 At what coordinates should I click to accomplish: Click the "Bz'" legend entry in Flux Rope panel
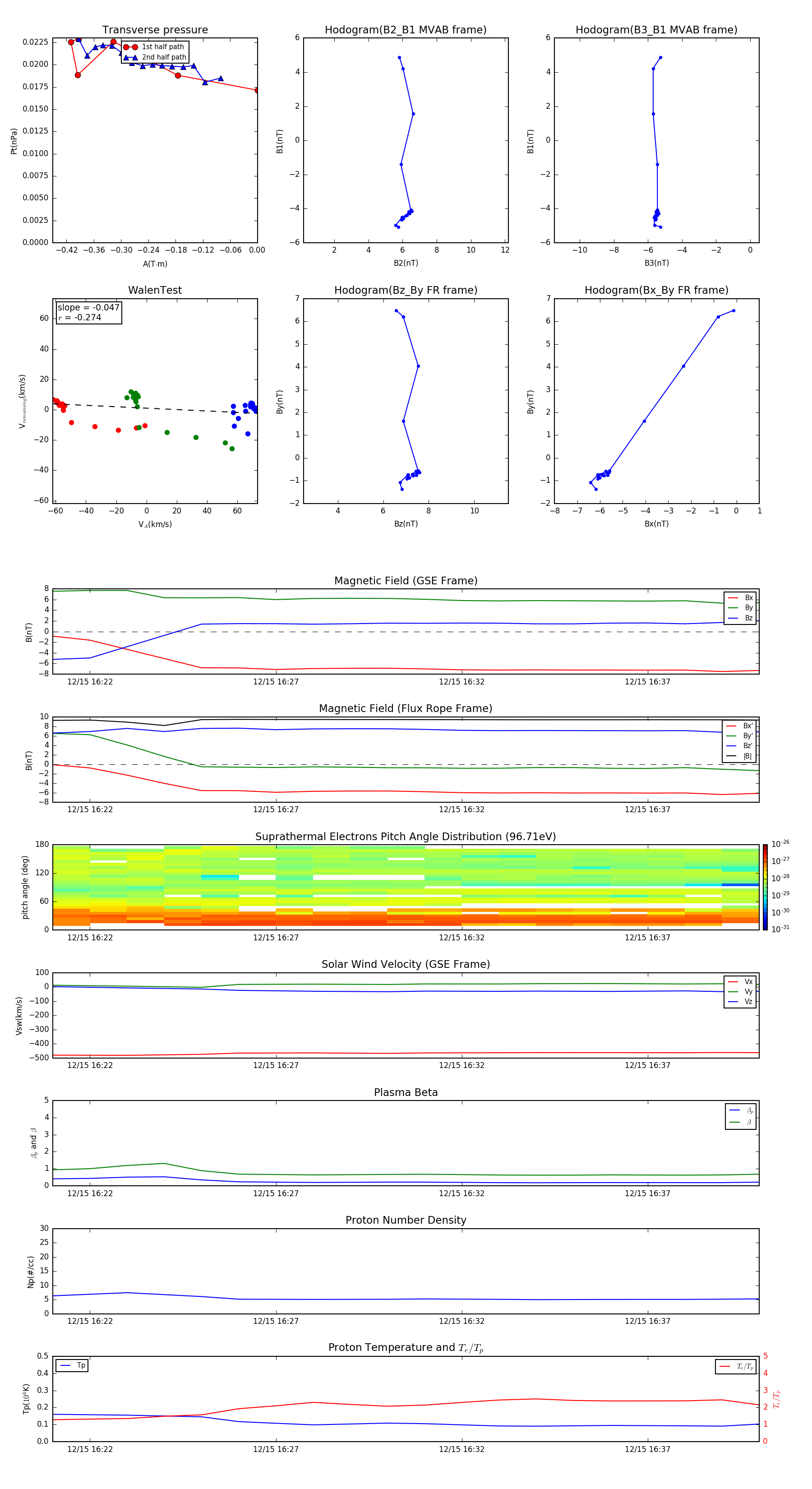(x=739, y=746)
